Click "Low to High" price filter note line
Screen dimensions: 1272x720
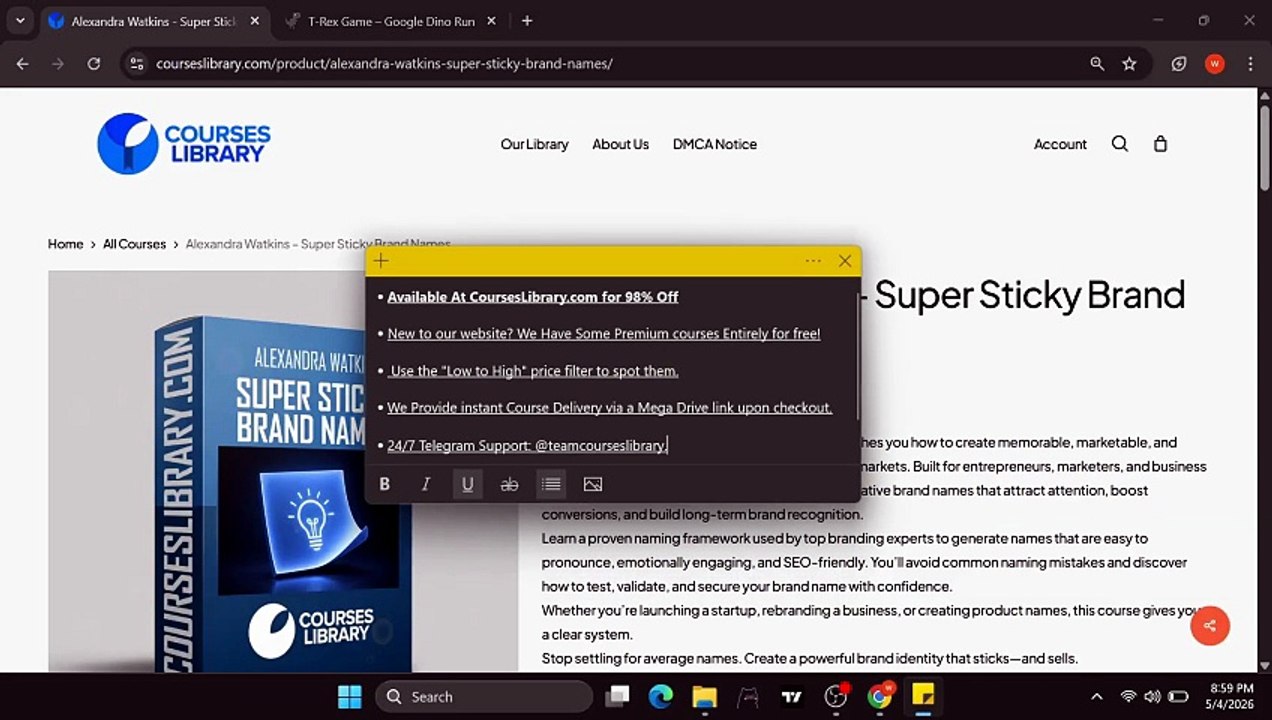[533, 371]
